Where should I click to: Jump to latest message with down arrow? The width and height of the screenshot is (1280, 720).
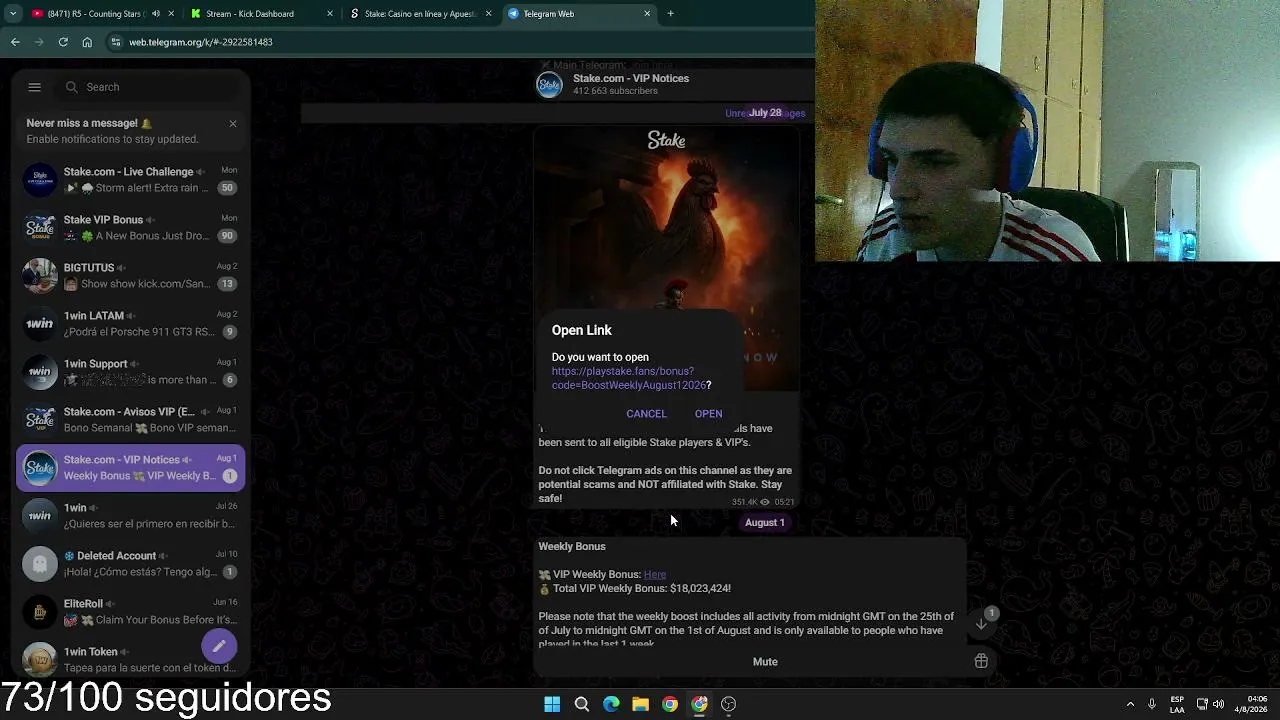981,623
